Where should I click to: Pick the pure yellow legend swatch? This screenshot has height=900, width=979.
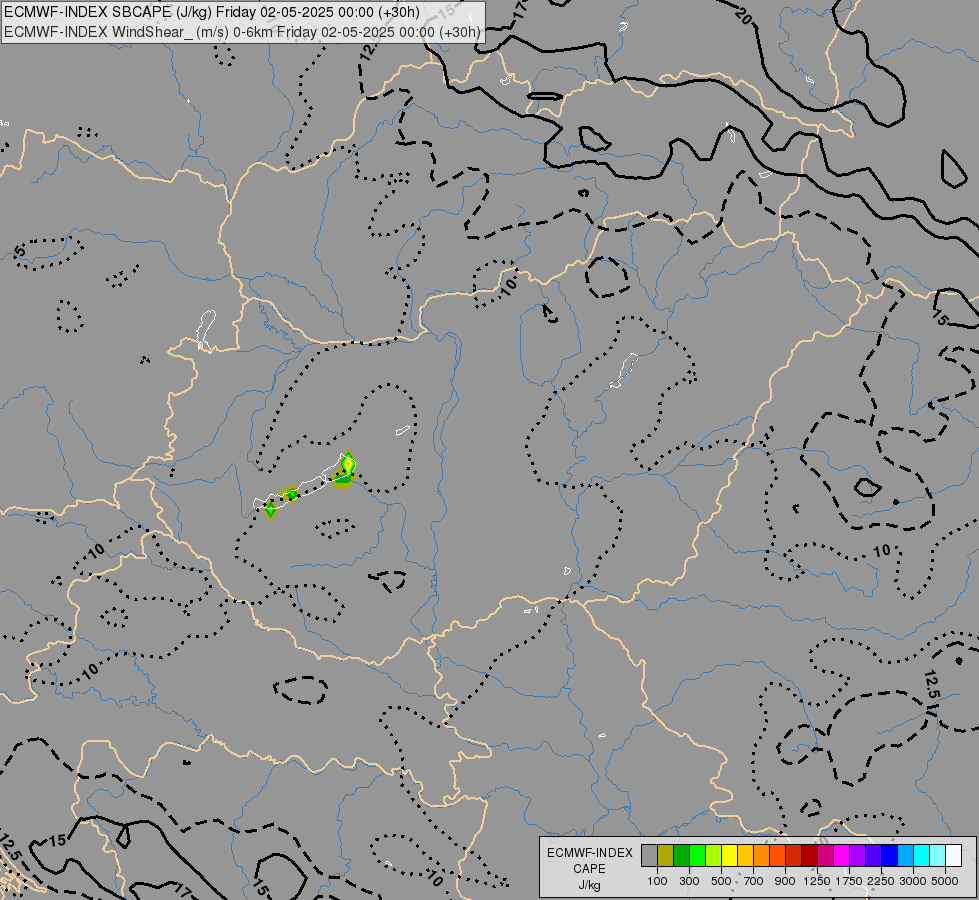[729, 856]
